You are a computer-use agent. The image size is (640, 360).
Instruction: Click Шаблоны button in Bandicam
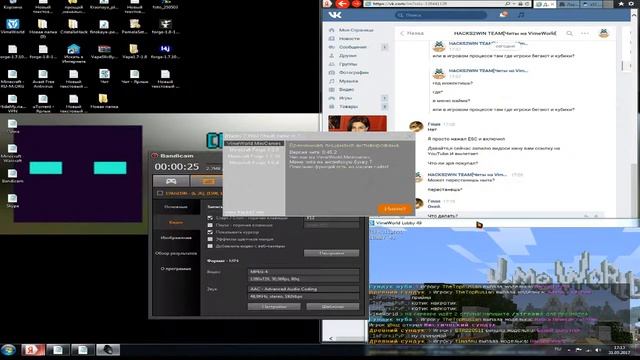tap(333, 306)
